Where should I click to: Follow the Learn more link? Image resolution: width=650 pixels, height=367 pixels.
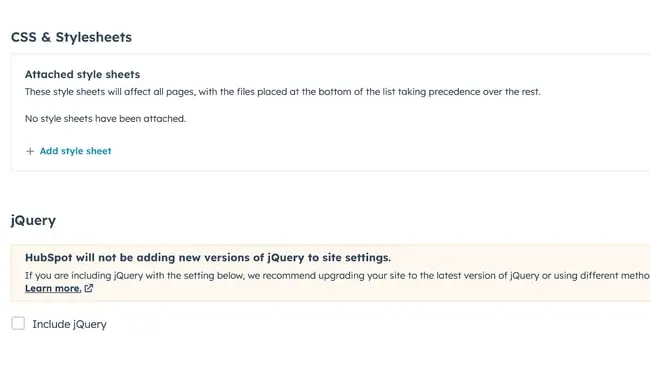point(53,288)
